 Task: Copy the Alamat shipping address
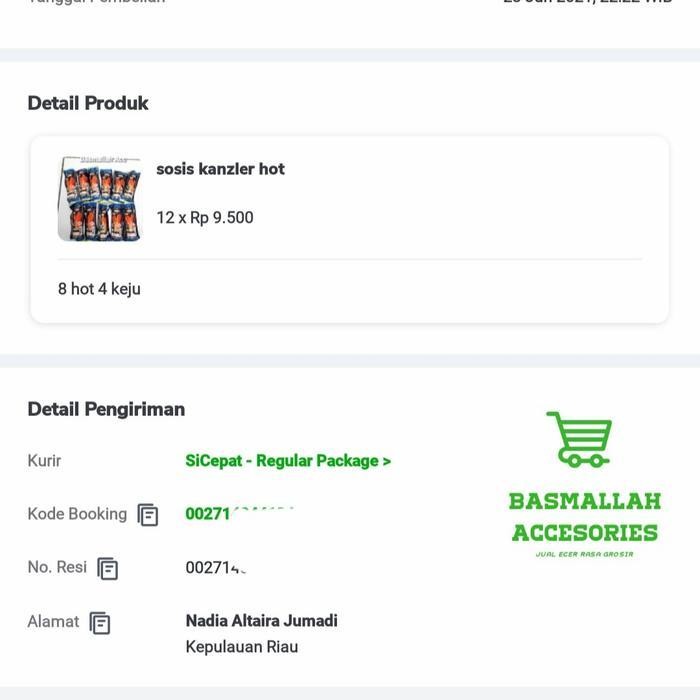click(x=100, y=622)
